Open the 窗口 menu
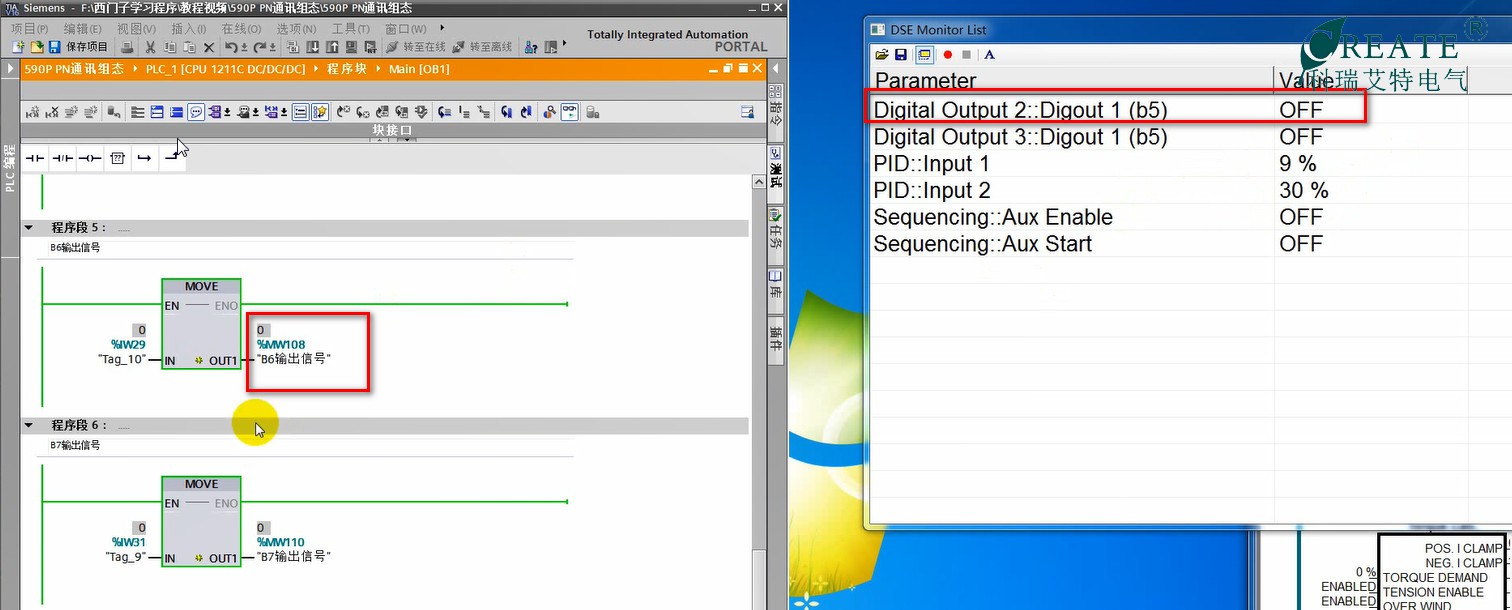Screen dimensions: 1512x610 point(406,29)
